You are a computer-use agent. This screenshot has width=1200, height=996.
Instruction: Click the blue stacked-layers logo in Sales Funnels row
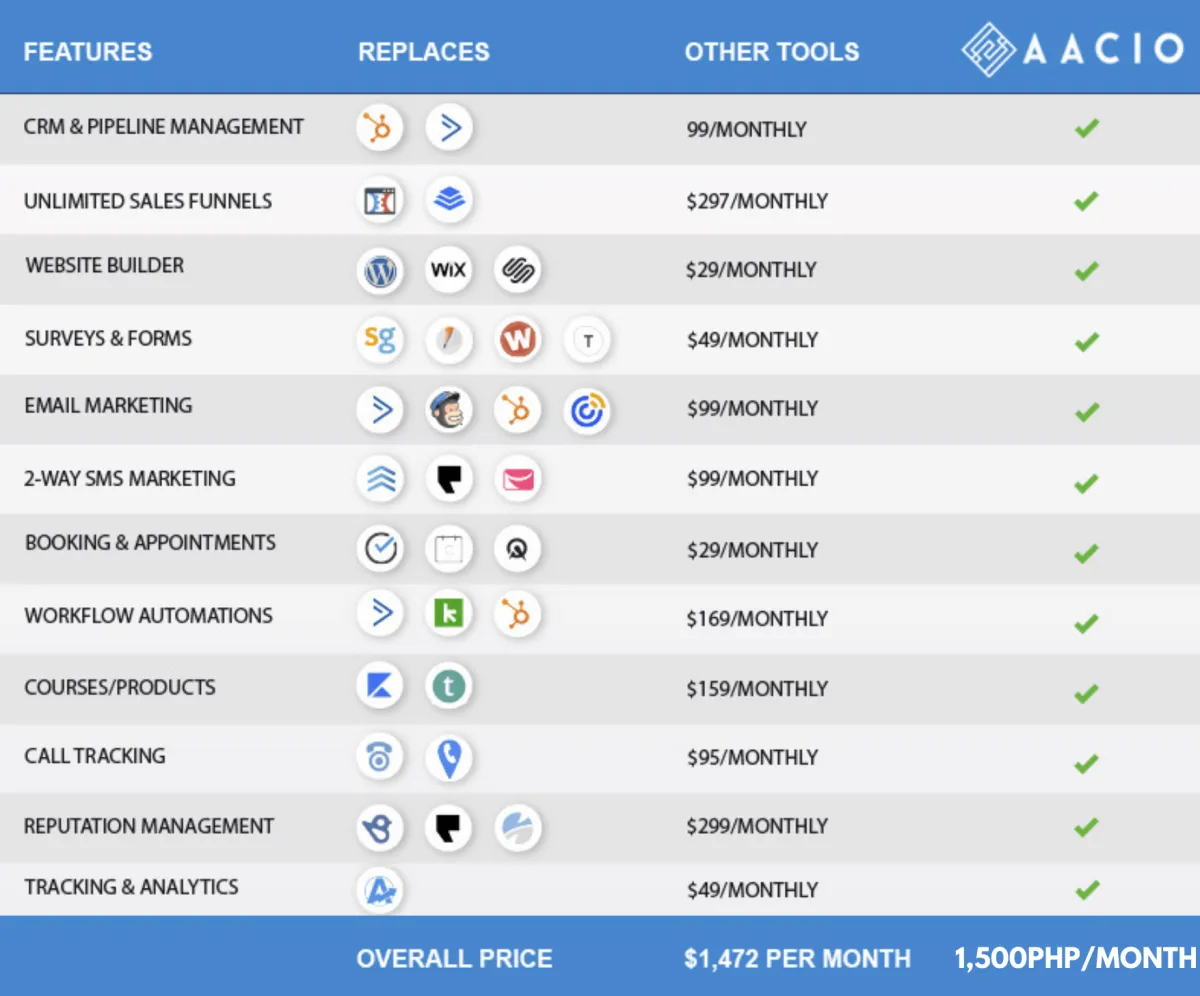point(449,201)
